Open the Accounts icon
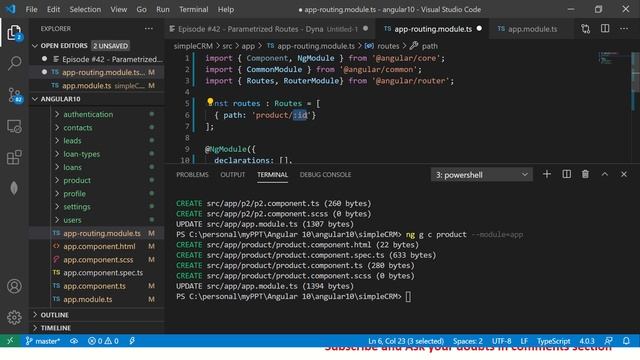 (x=14, y=286)
